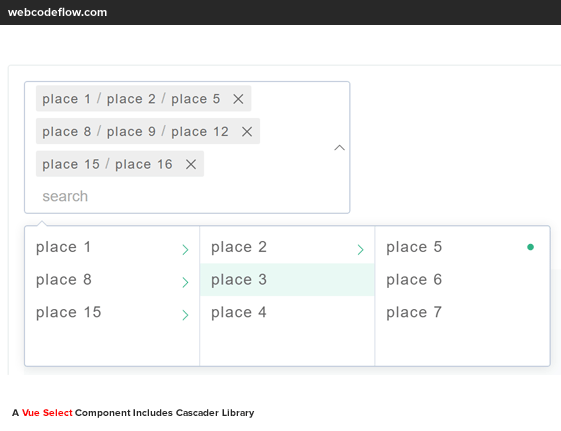Image resolution: width=561 pixels, height=431 pixels.
Task: Click Component Includes Cascader Library caption
Action: coord(165,413)
